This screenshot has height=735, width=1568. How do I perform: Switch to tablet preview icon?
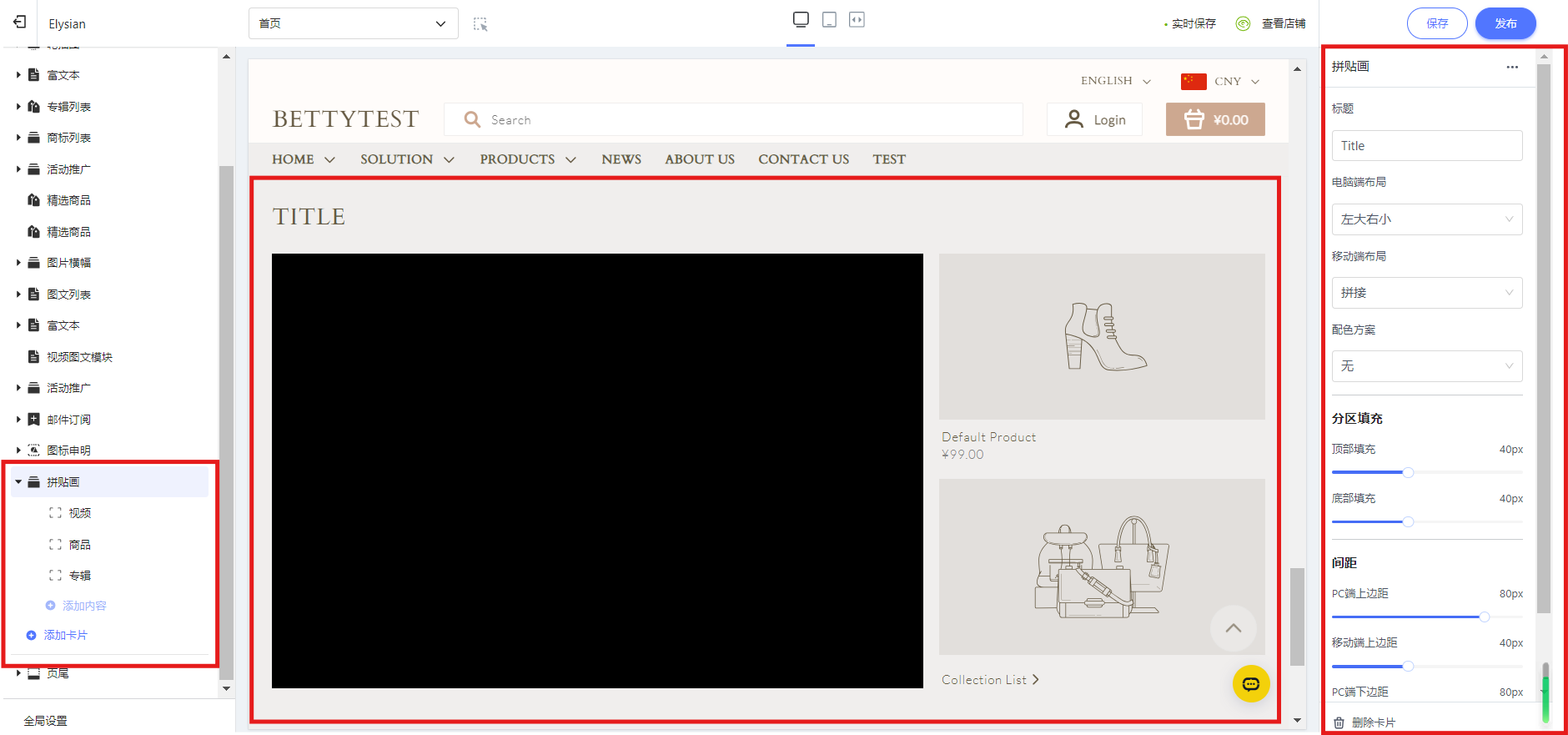tap(829, 20)
